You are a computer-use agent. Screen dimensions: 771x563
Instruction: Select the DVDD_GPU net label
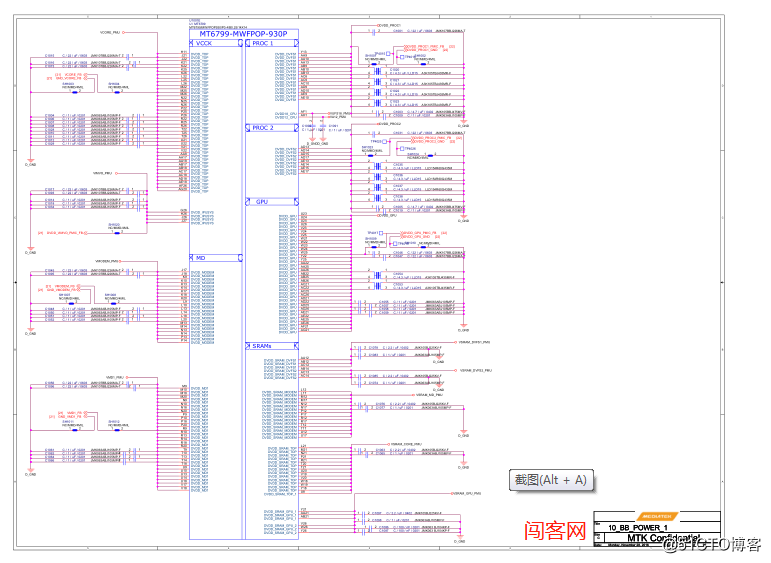388,215
